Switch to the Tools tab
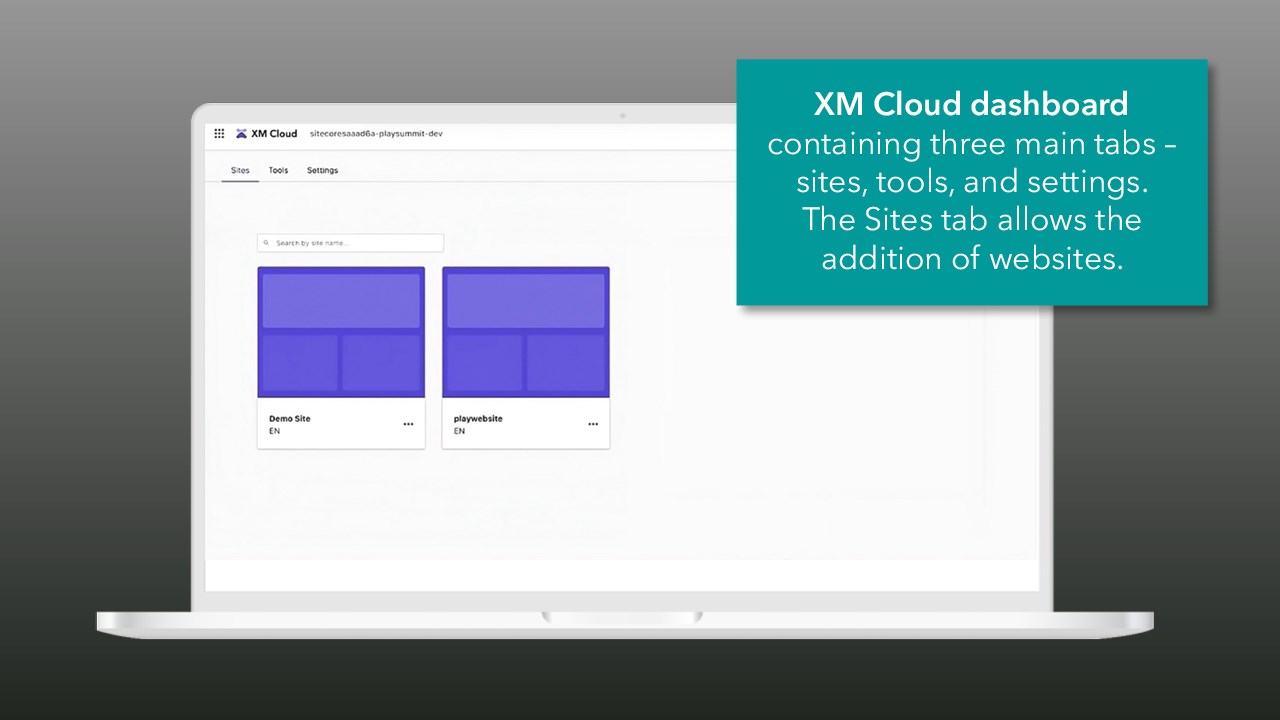The image size is (1280, 720). (278, 170)
